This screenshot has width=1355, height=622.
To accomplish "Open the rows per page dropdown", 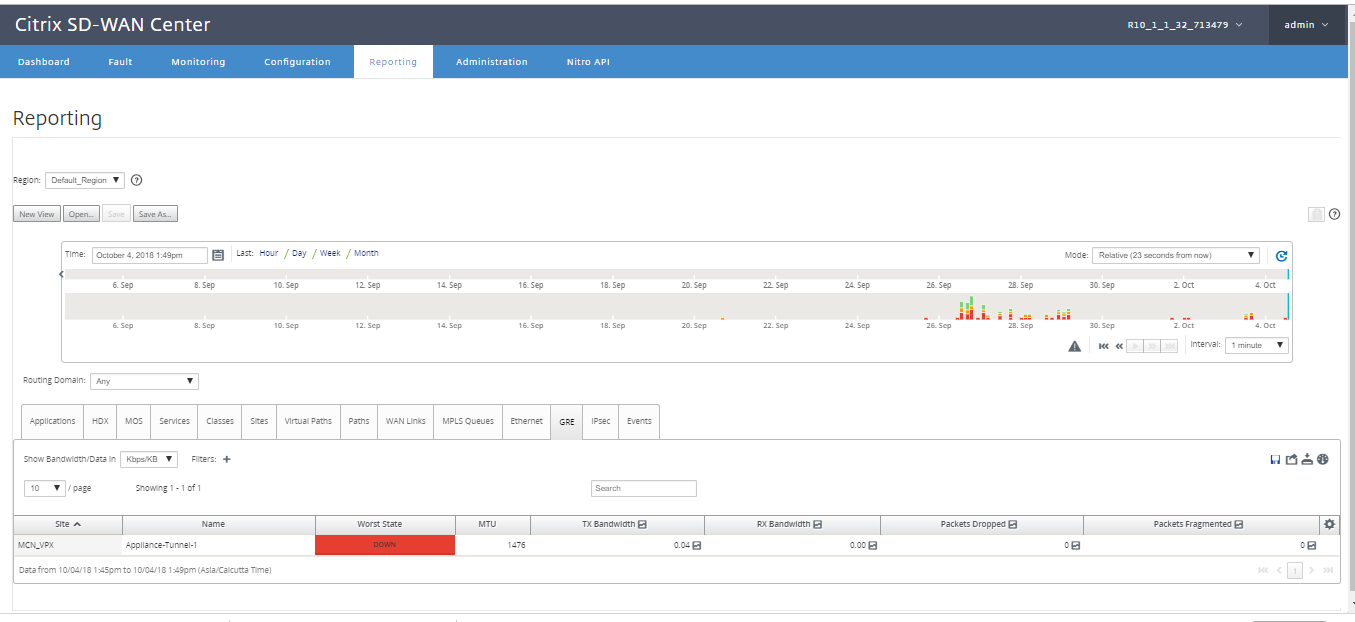I will 45,488.
